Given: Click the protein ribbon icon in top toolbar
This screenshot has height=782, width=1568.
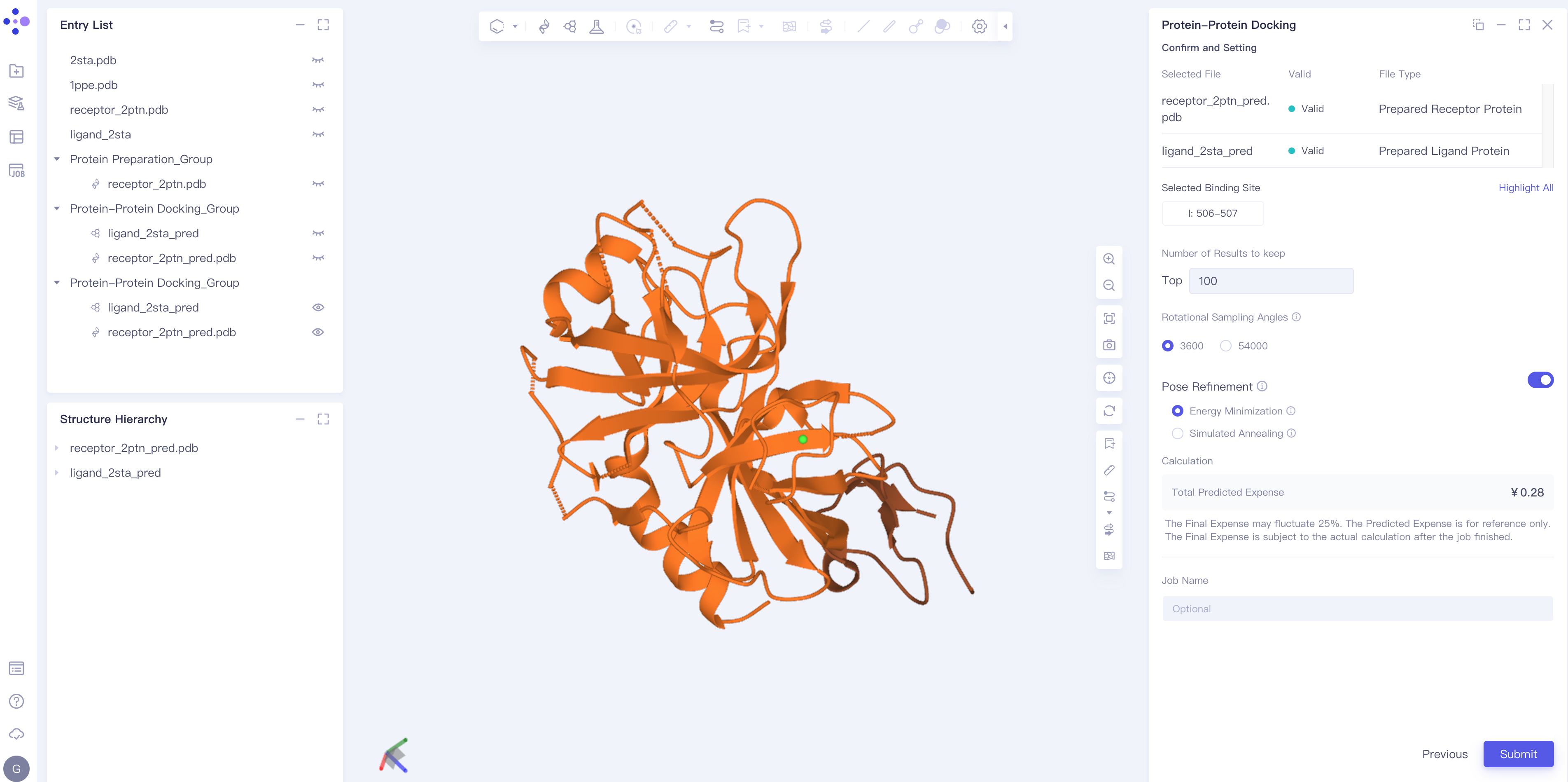Looking at the screenshot, I should [544, 26].
